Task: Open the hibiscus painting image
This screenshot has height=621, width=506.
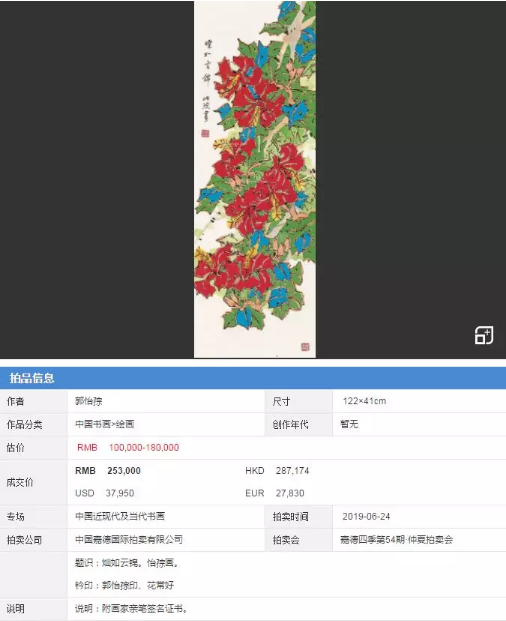Action: click(255, 179)
